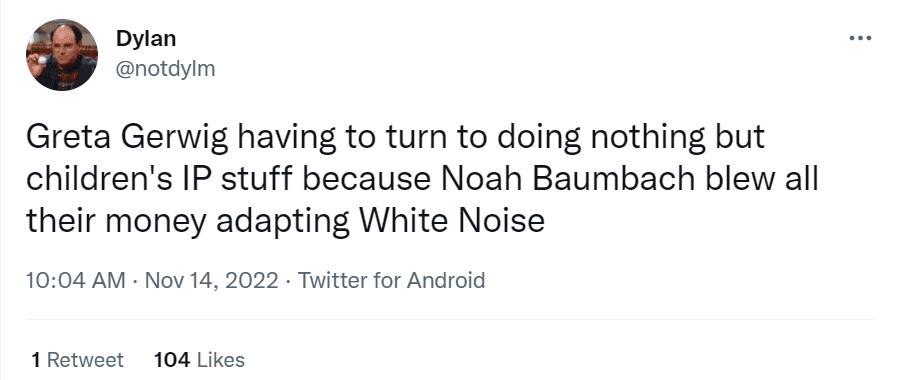Click the phrase doing nothing but
899x380 pixels.
pos(631,138)
